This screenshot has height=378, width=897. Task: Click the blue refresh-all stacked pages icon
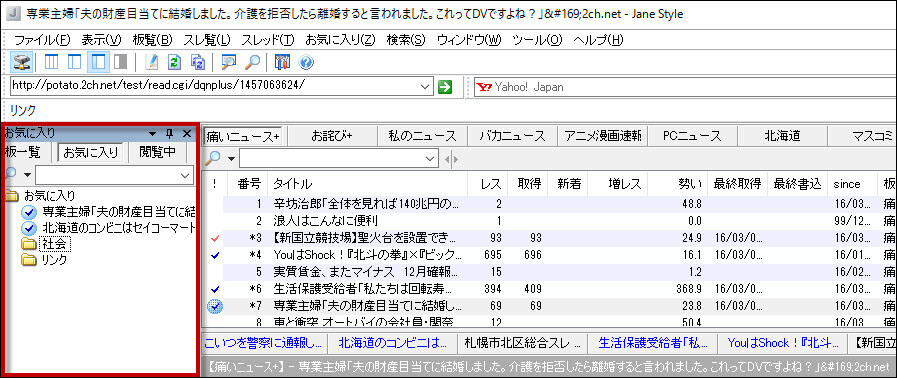(198, 62)
